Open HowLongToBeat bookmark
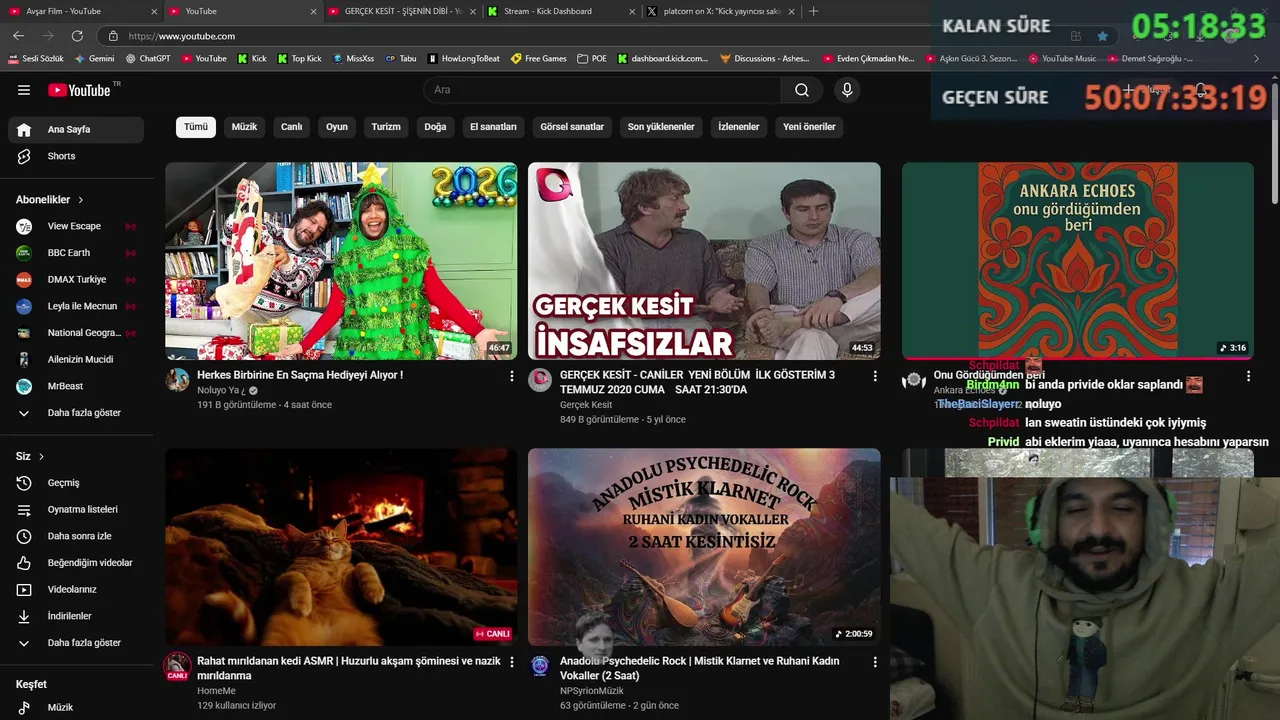This screenshot has width=1280, height=720. pyautogui.click(x=463, y=59)
